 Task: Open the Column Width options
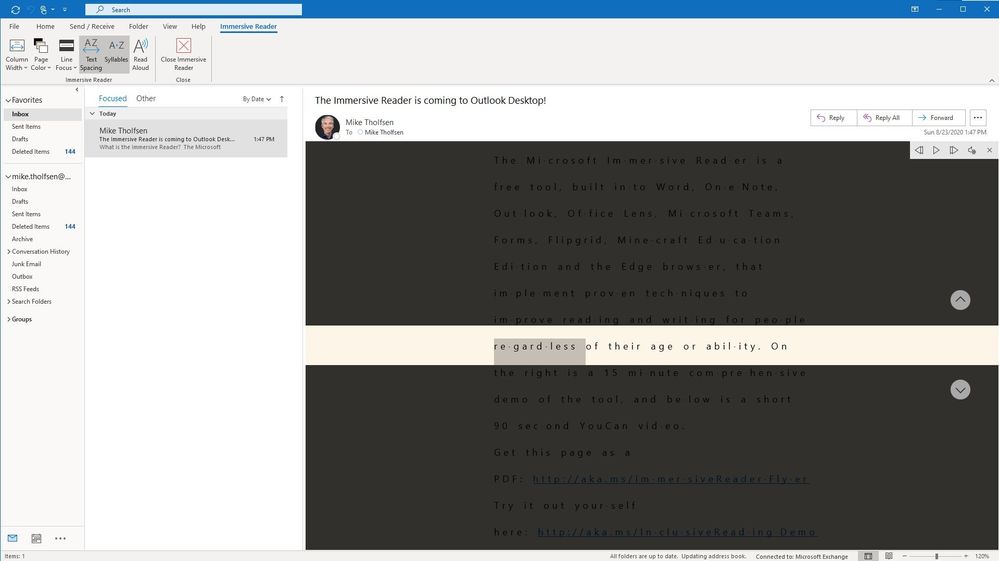(17, 54)
